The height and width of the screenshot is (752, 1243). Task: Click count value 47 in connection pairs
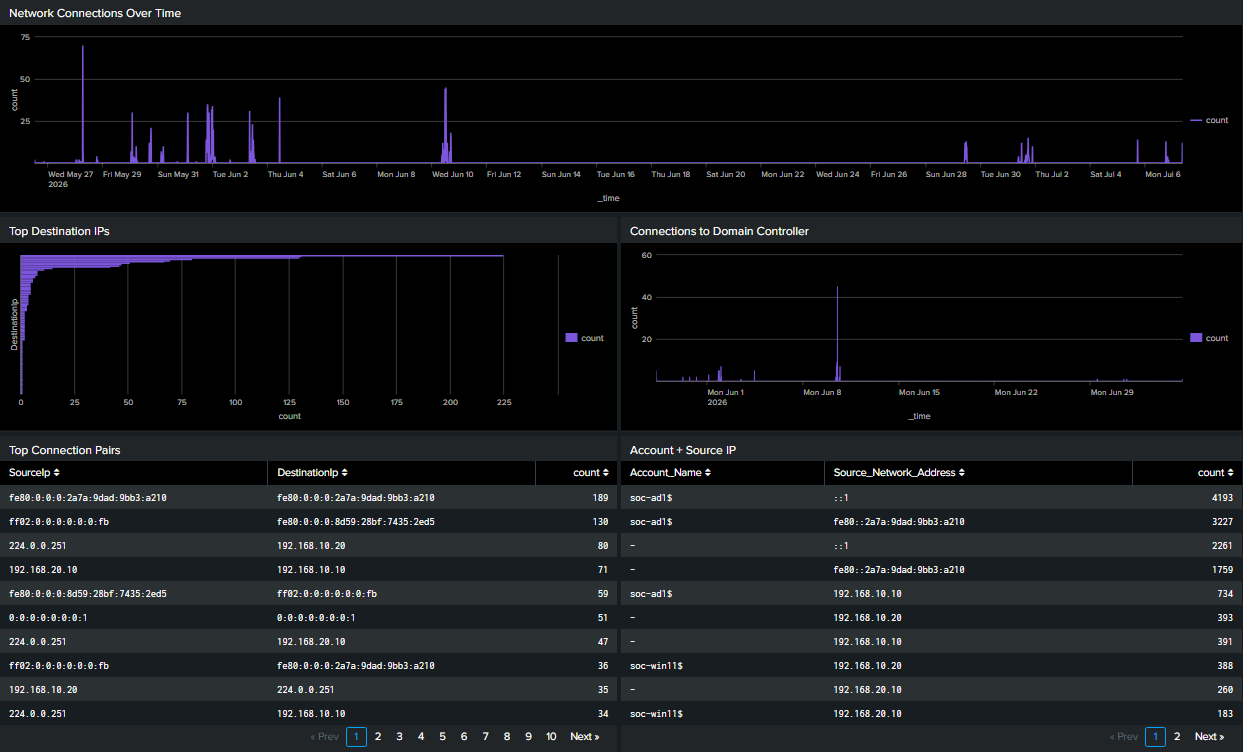pos(602,641)
